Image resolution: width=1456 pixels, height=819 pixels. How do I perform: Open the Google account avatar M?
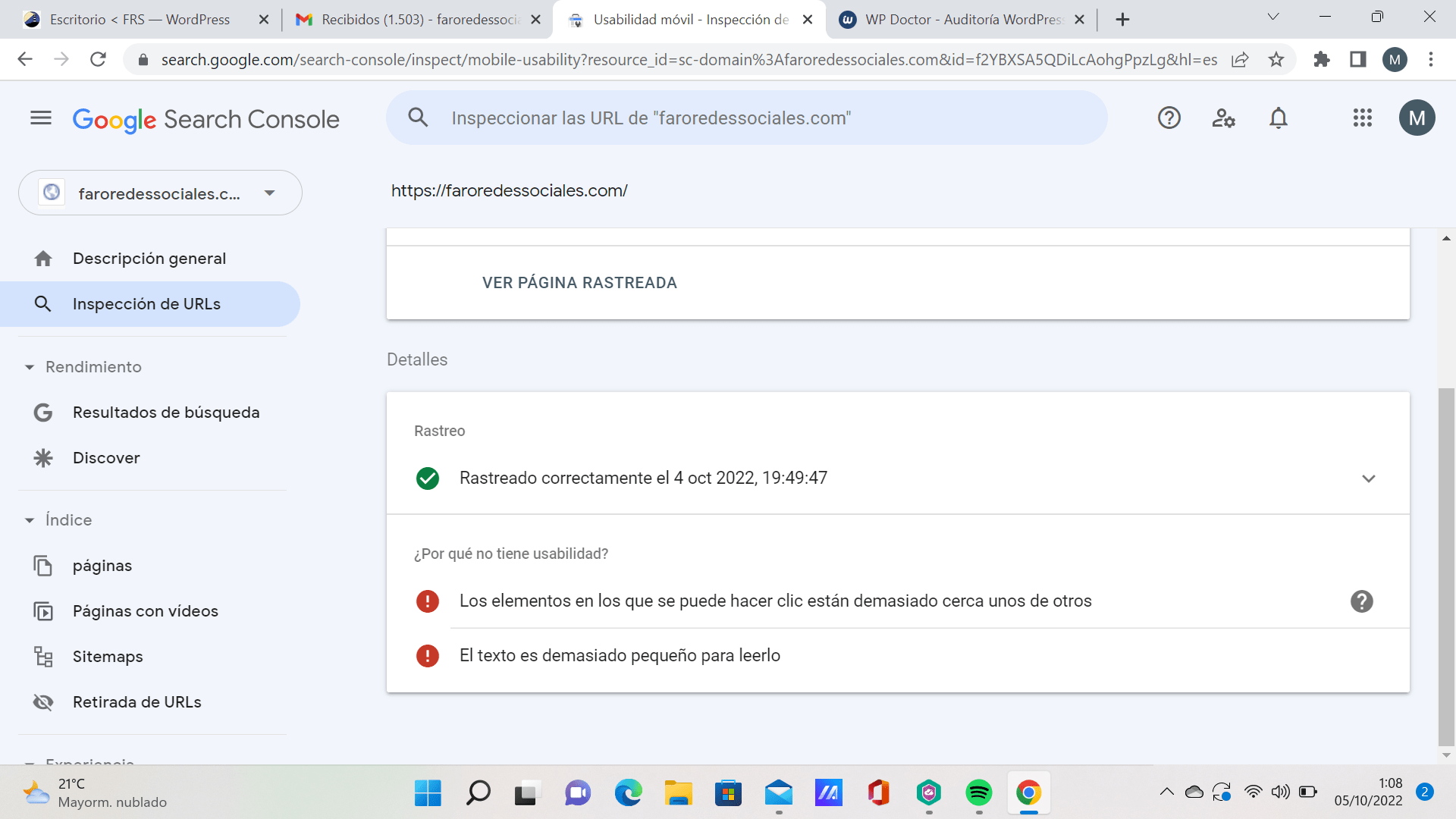tap(1417, 118)
